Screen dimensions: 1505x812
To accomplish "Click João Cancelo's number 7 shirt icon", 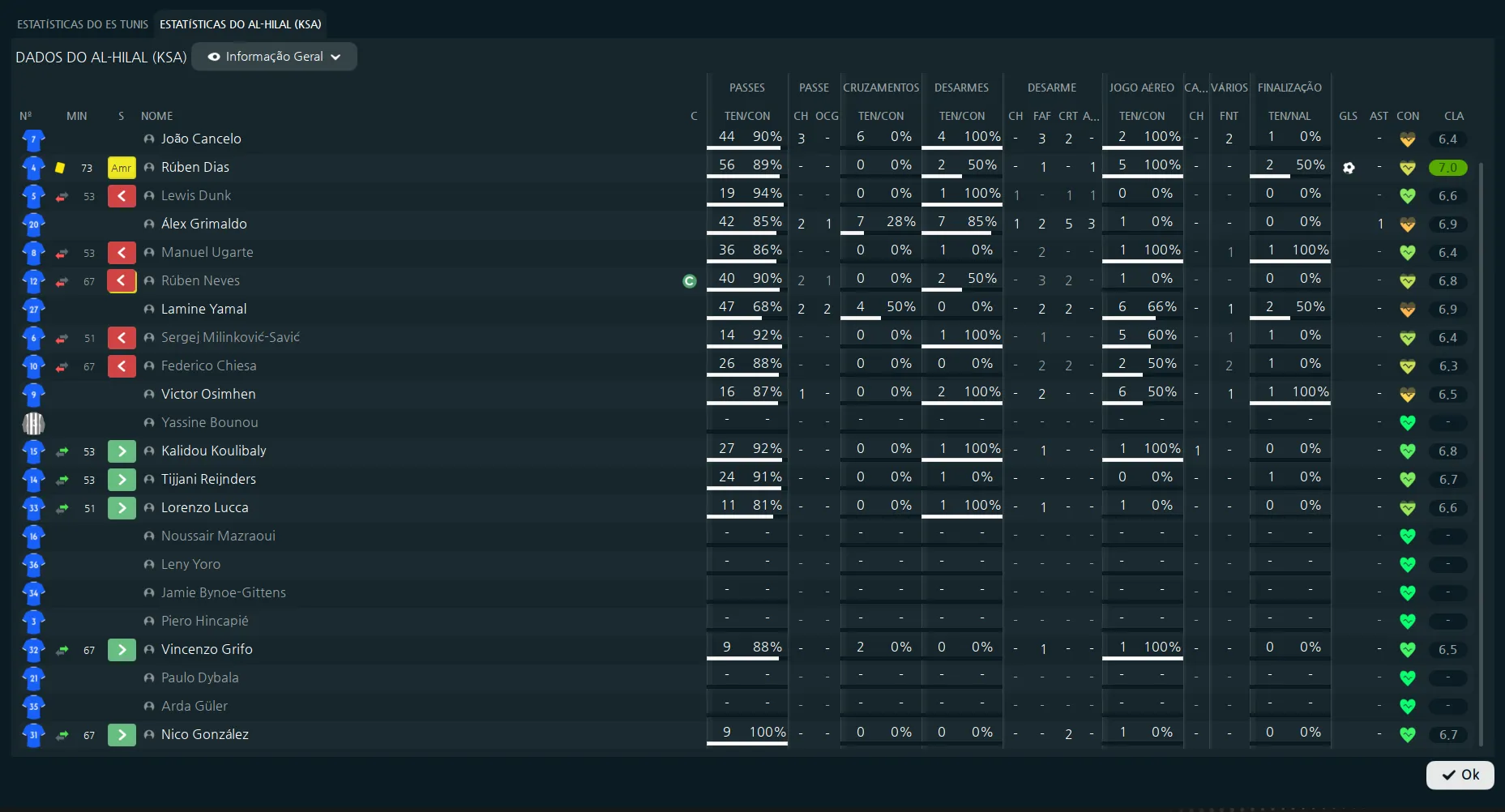I will coord(33,139).
